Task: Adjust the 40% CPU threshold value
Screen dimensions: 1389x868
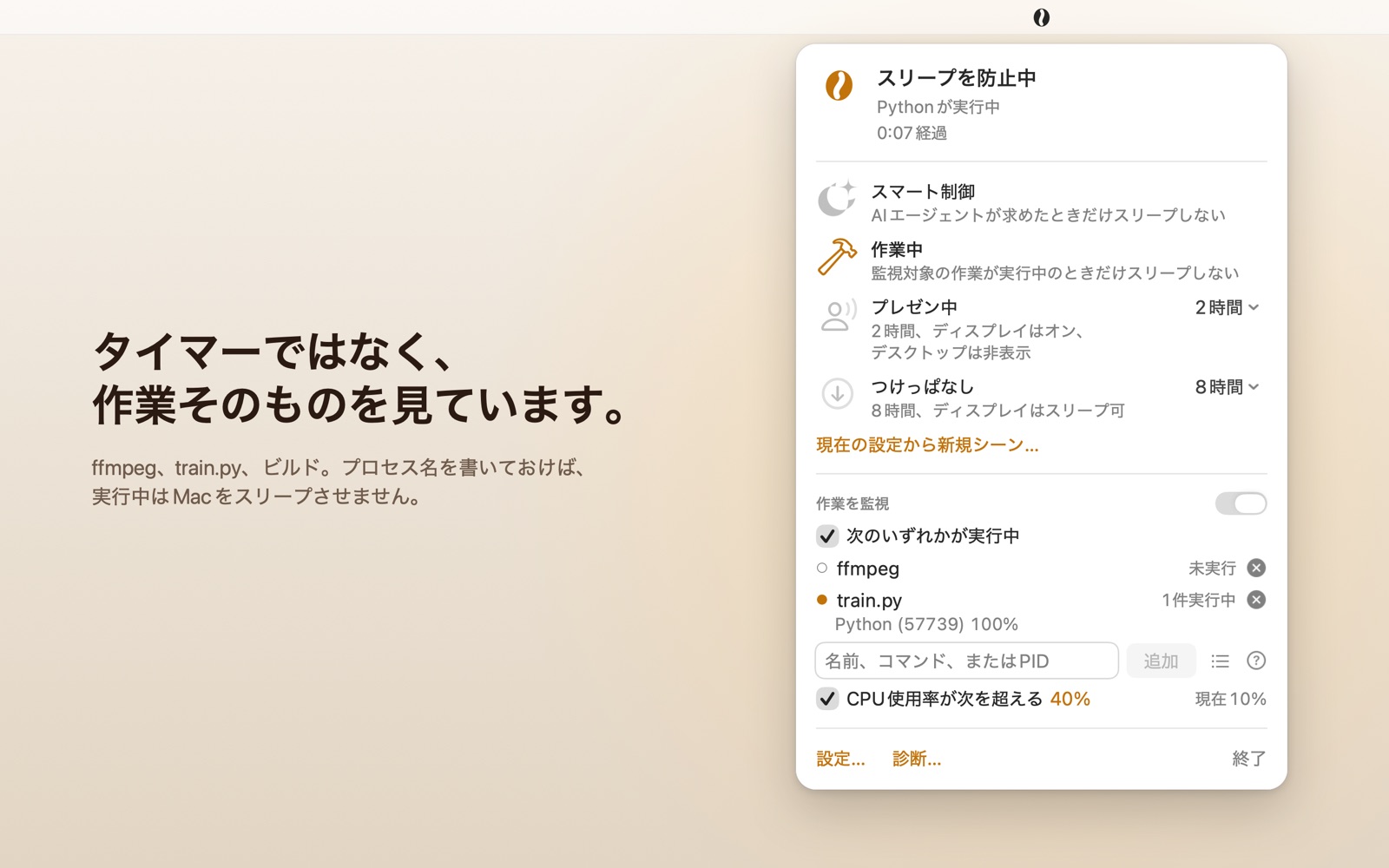Action: (x=1070, y=699)
